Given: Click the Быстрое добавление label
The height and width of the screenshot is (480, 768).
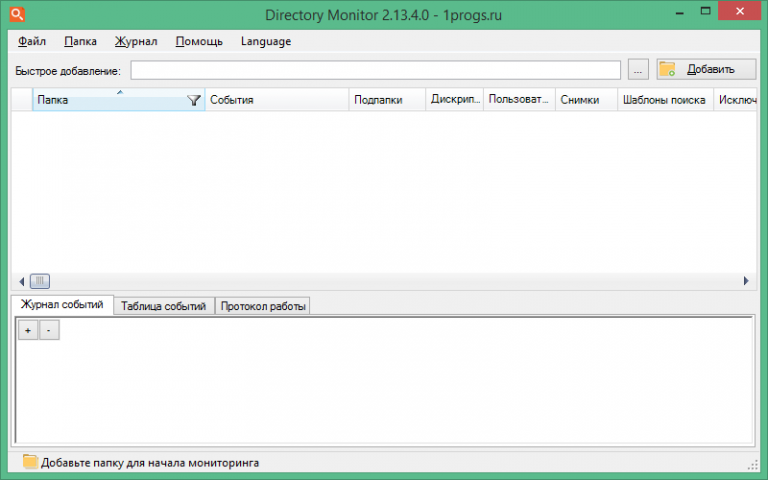Looking at the screenshot, I should (x=68, y=71).
